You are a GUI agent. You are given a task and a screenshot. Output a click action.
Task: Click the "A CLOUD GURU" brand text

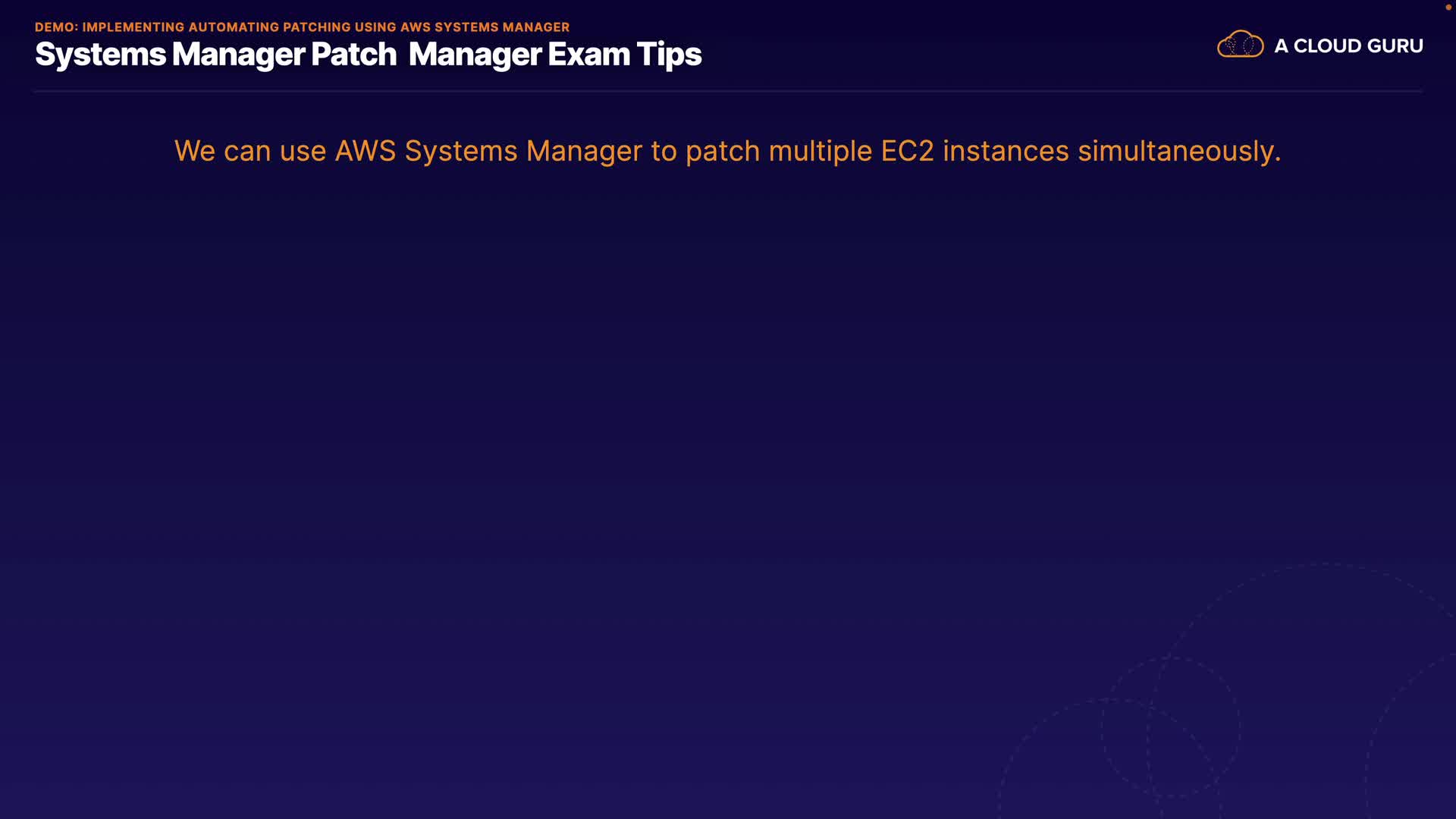point(1348,46)
